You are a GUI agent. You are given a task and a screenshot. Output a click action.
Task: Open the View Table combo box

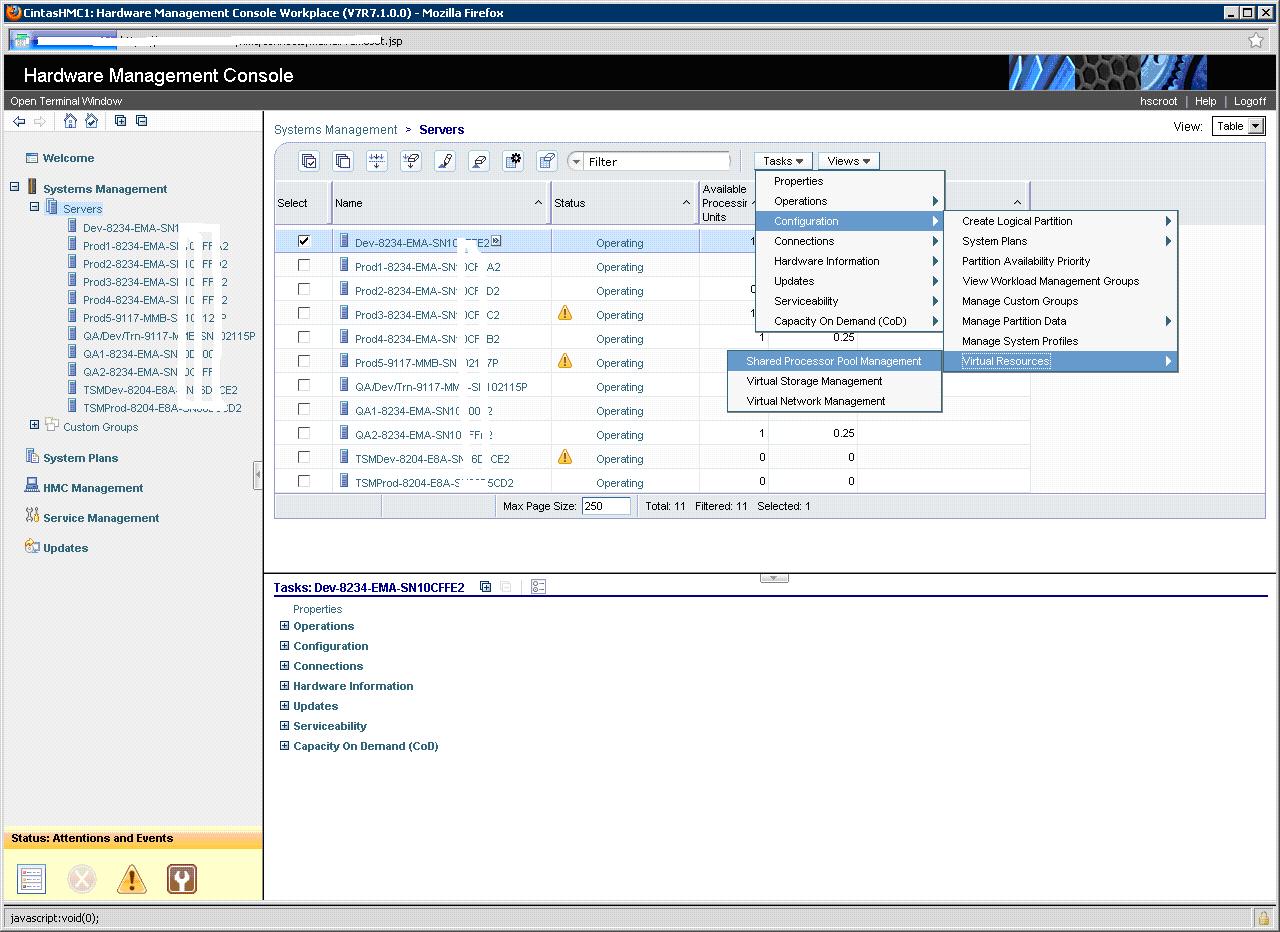[x=1239, y=126]
